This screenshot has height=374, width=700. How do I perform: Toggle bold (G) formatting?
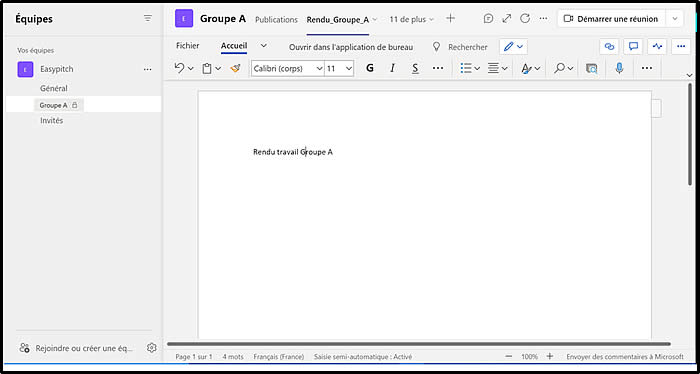pos(370,68)
